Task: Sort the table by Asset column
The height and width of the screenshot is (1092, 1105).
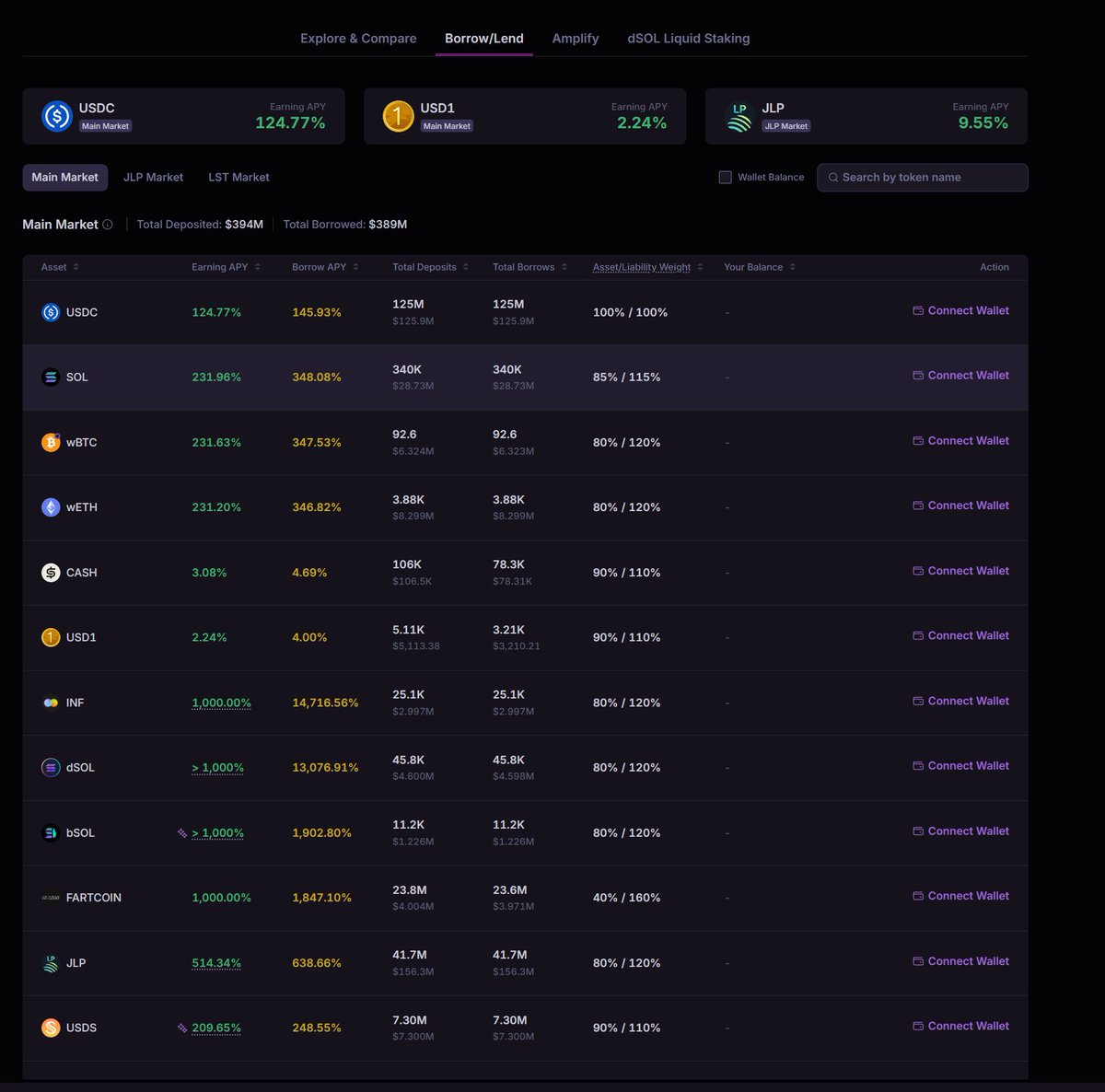Action: 60,267
